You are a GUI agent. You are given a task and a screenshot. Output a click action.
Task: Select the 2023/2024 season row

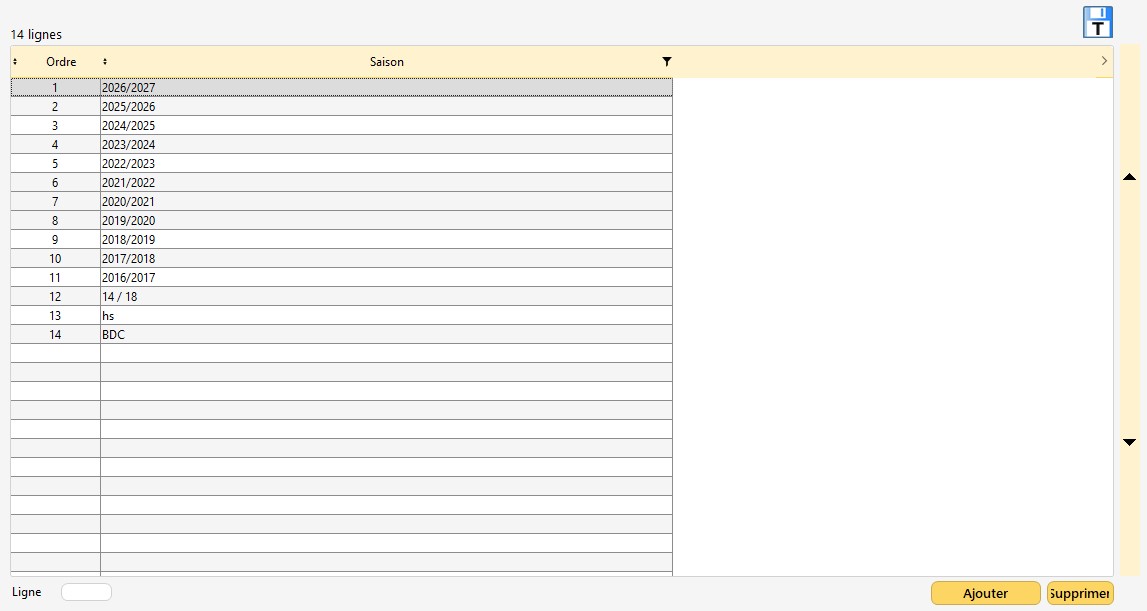[x=385, y=145]
